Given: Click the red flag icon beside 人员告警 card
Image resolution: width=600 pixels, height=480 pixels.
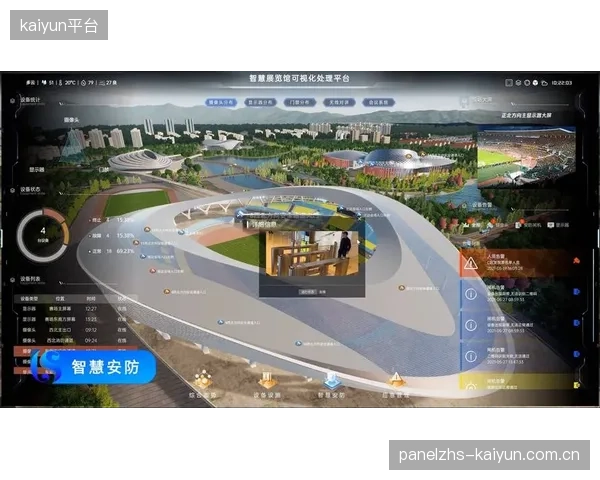Looking at the screenshot, I should click(577, 261).
